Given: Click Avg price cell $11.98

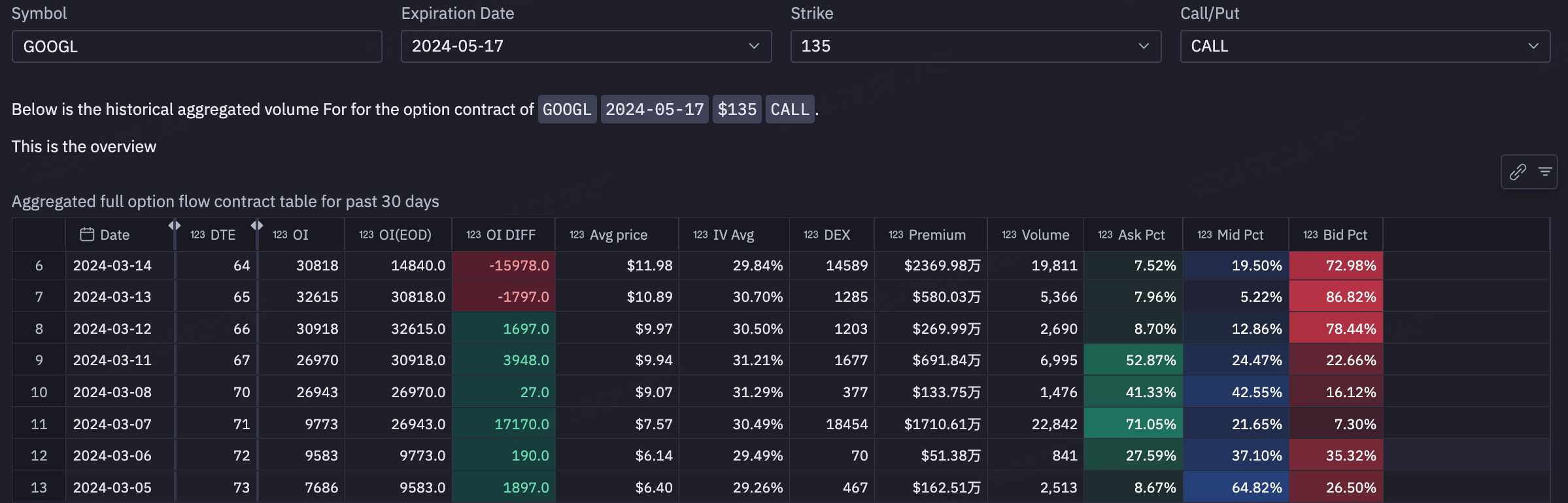Looking at the screenshot, I should pos(617,265).
